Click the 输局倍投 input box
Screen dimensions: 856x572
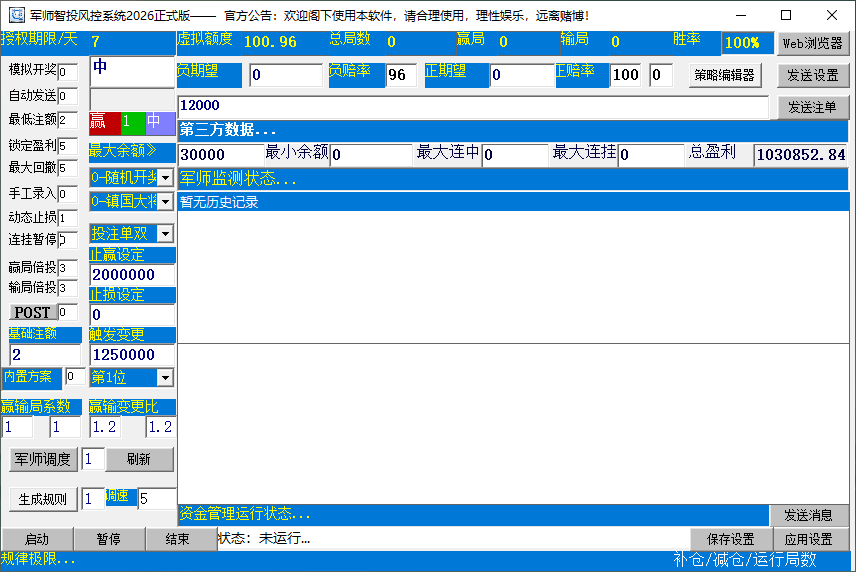point(68,288)
